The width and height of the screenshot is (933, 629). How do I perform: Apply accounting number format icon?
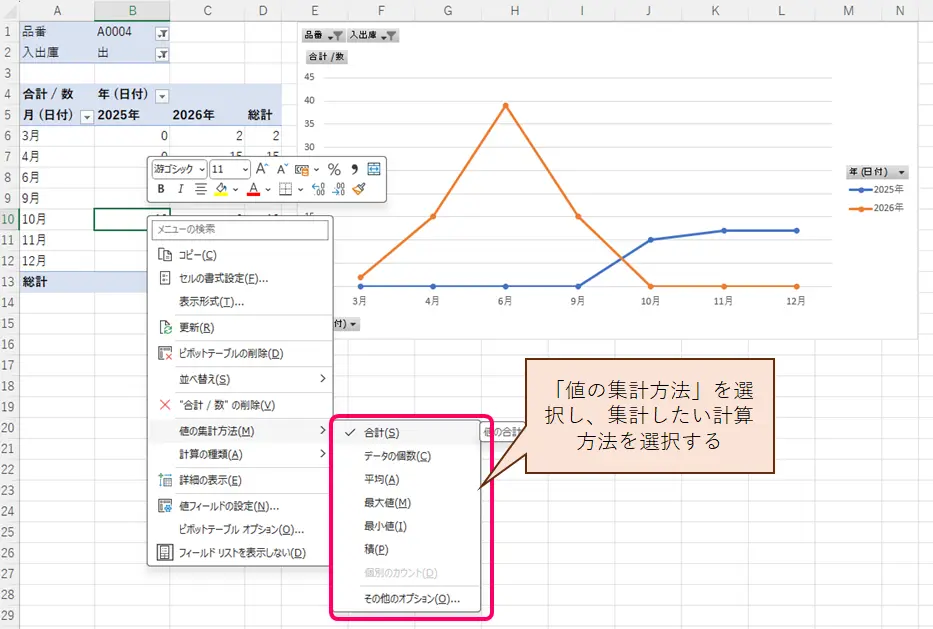(302, 170)
